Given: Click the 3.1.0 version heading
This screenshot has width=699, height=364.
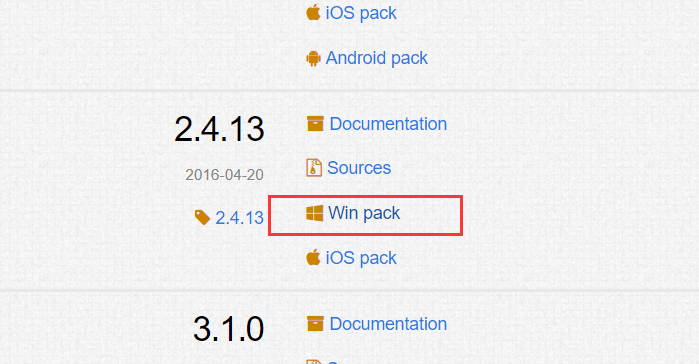Looking at the screenshot, I should click(x=228, y=329).
